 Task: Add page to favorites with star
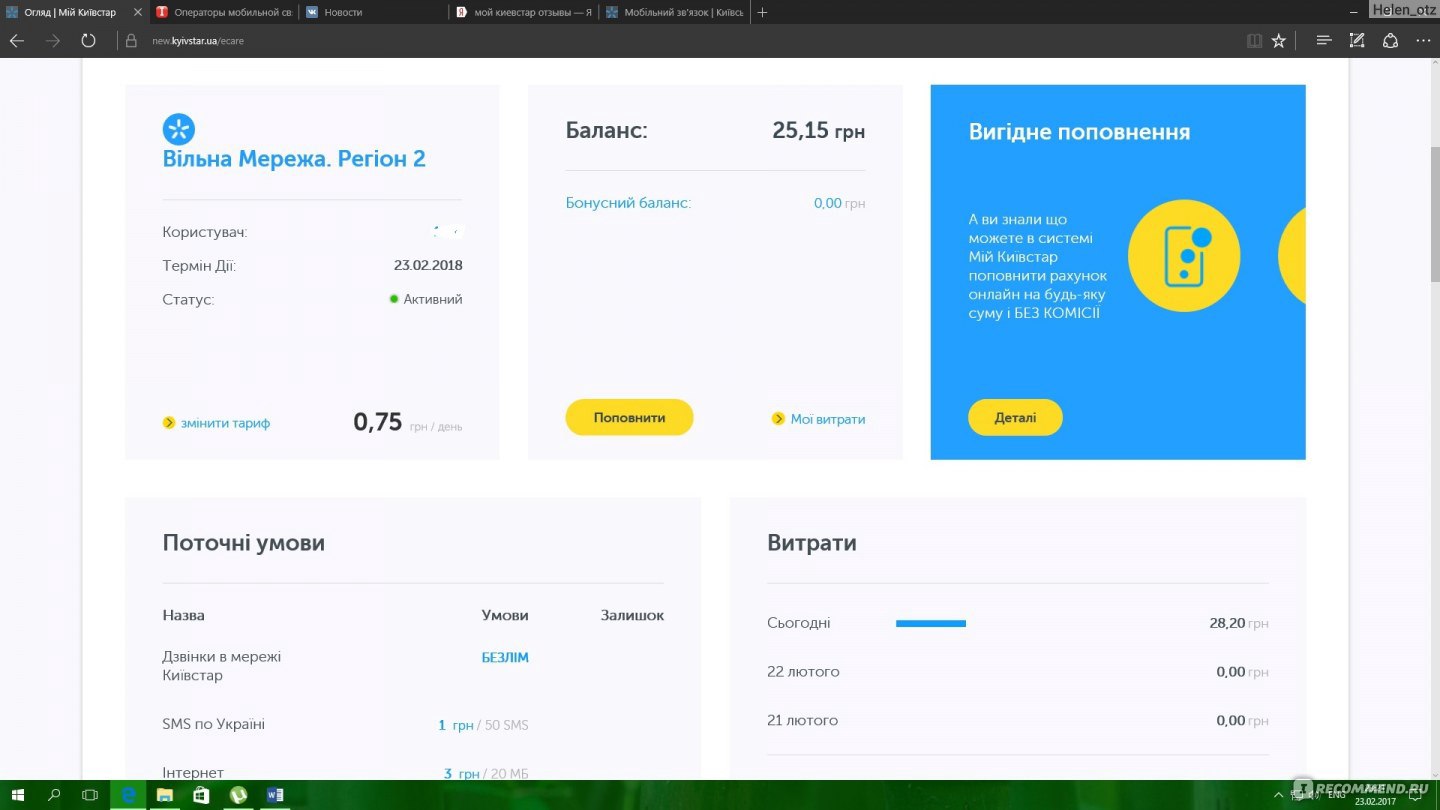point(1278,41)
